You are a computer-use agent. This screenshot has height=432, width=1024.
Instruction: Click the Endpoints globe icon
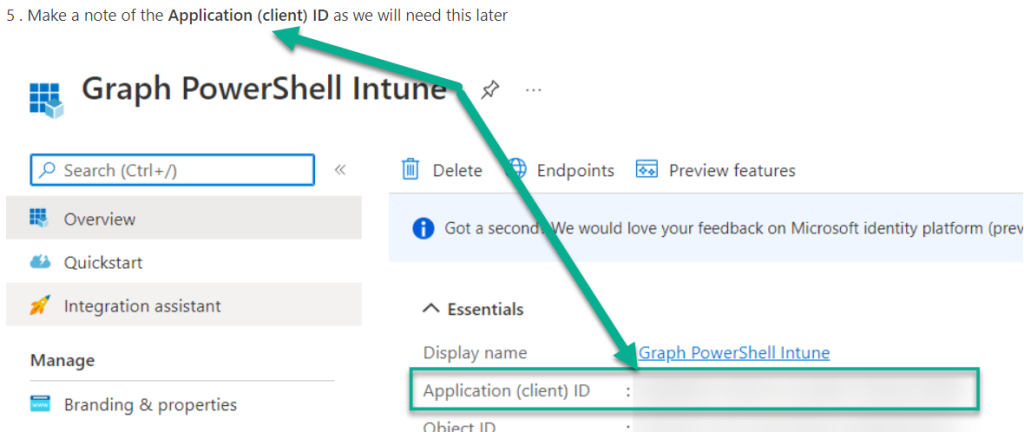tap(517, 169)
